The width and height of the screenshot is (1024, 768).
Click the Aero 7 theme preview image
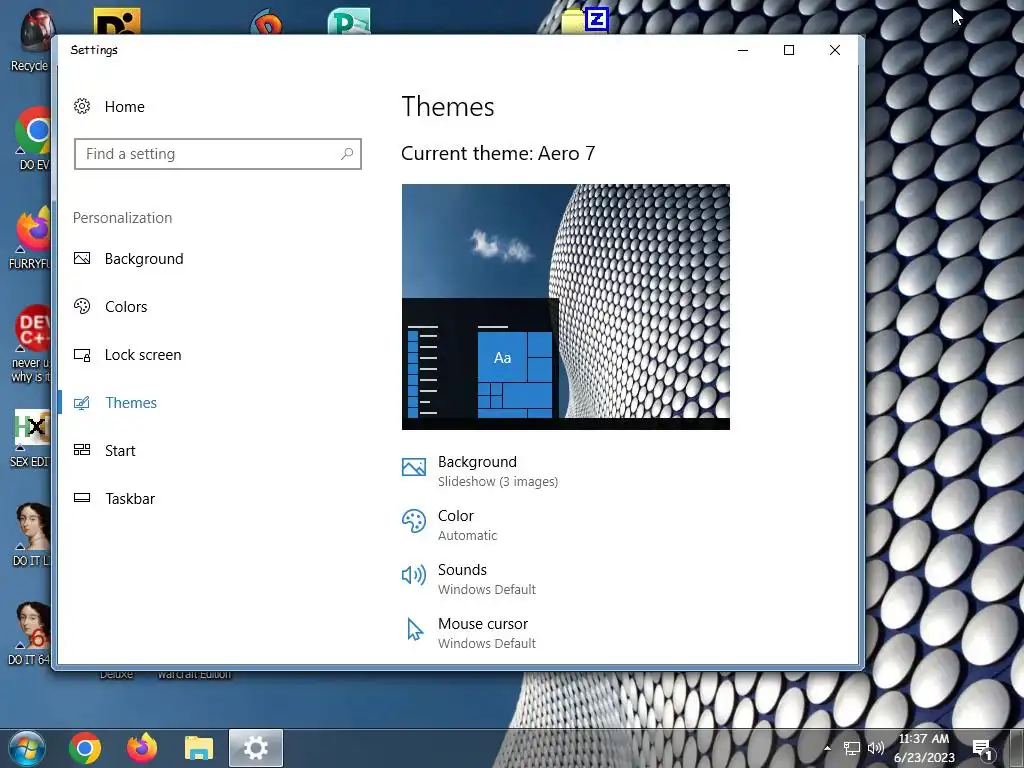click(566, 307)
